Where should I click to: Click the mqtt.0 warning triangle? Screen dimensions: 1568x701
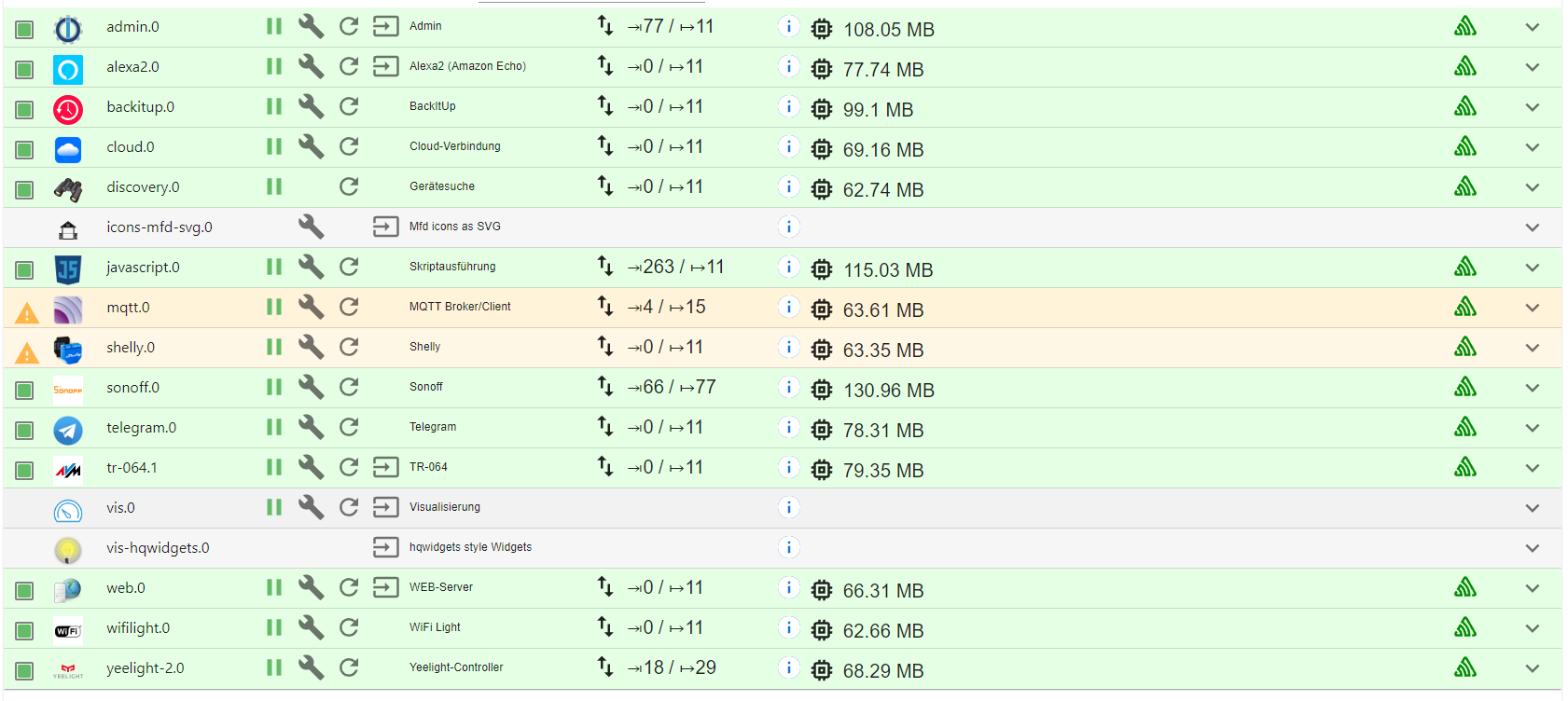27,313
